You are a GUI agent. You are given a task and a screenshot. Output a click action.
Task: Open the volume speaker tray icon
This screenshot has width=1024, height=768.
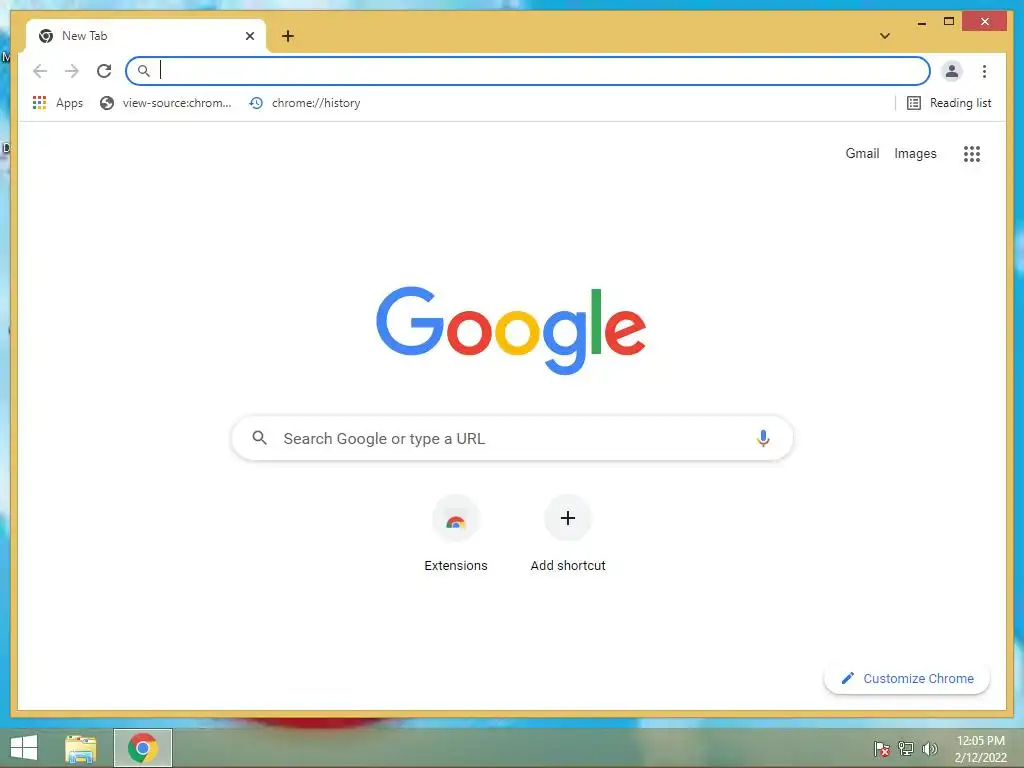tap(929, 749)
